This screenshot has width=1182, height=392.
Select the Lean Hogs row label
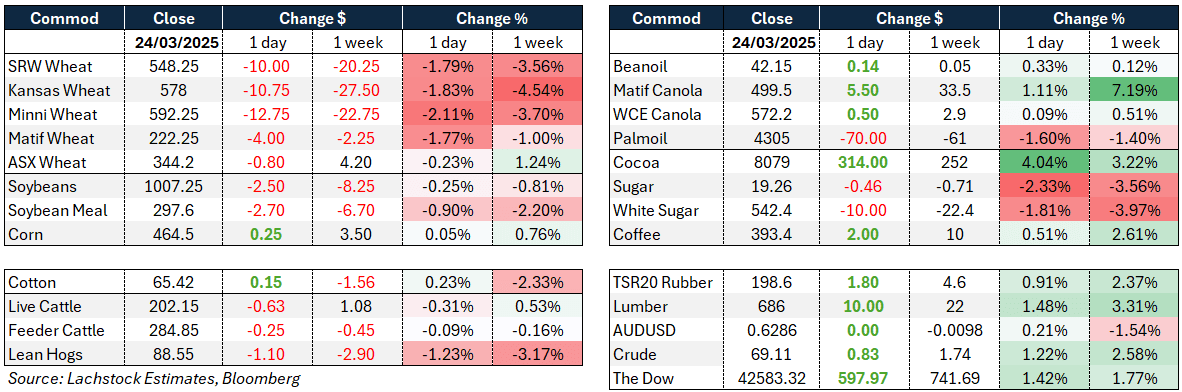45,354
